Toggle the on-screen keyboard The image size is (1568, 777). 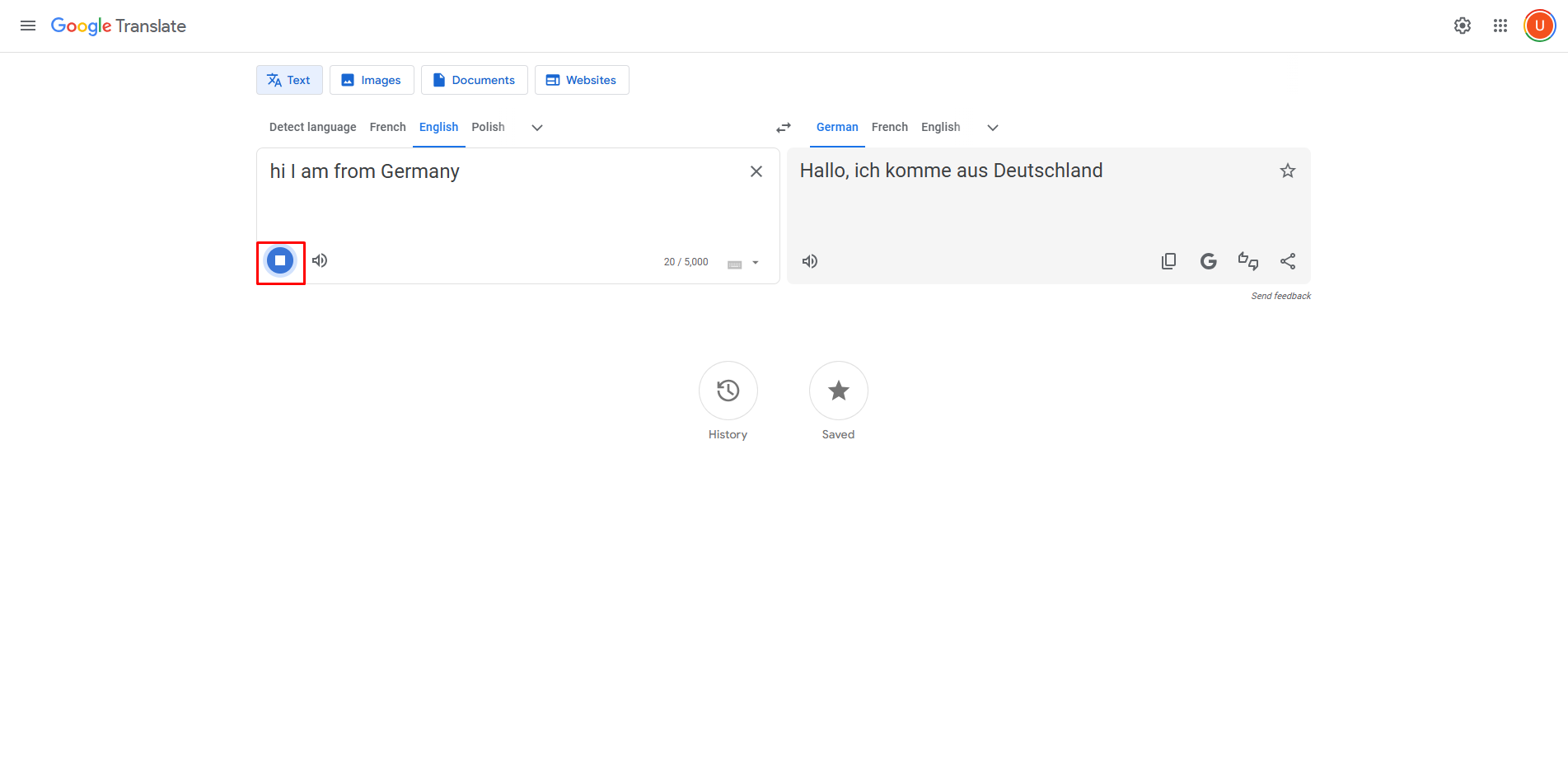point(733,263)
